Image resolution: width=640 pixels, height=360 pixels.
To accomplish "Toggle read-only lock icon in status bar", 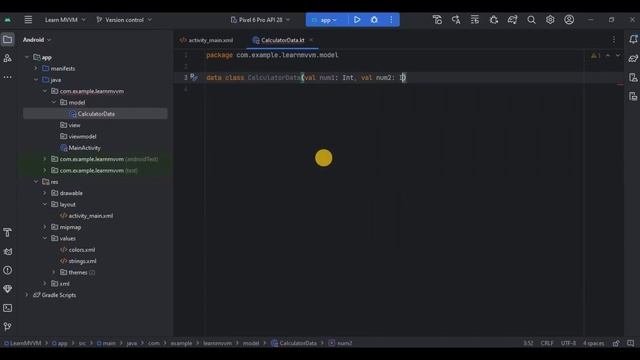I will [x=616, y=343].
